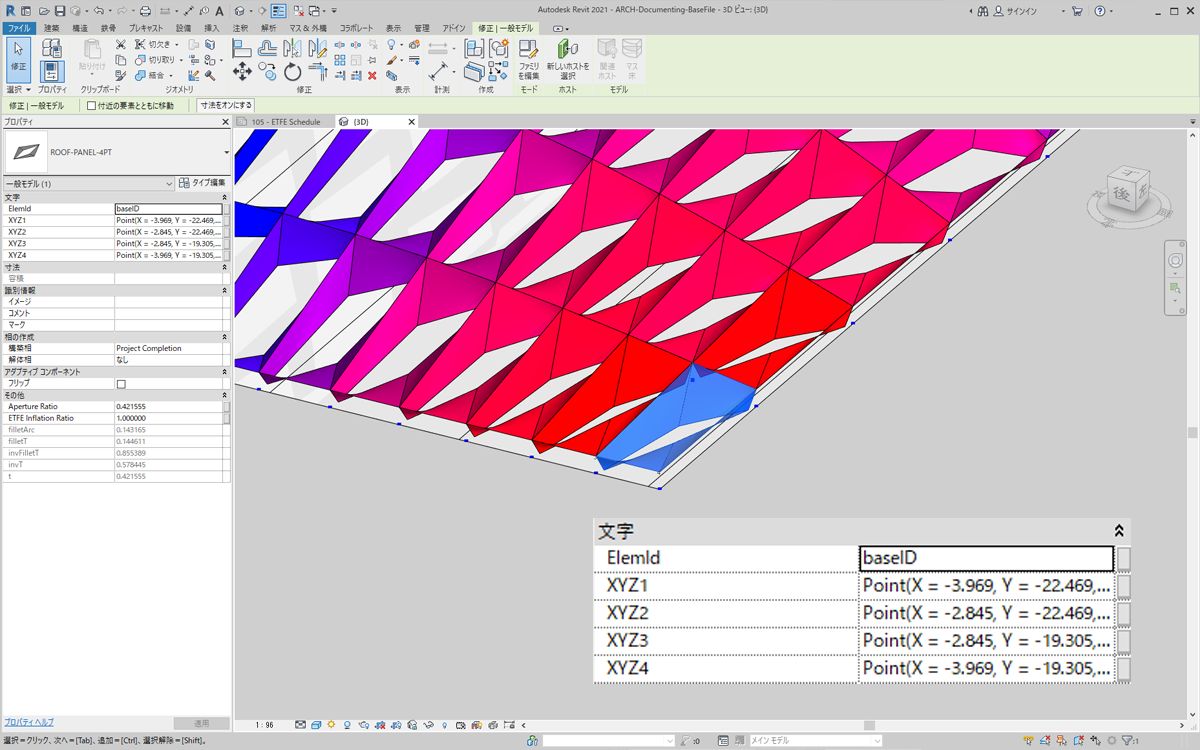
Task: Click the Visual Style cube icon
Action: pyautogui.click(x=315, y=725)
